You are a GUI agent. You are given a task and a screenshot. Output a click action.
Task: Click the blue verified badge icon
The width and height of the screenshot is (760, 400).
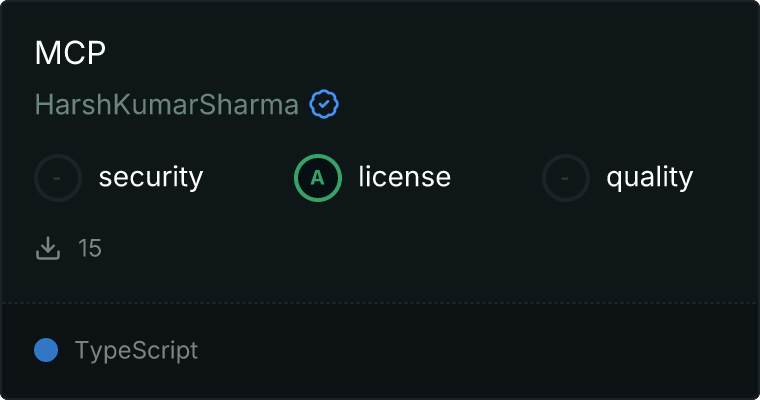tap(324, 104)
